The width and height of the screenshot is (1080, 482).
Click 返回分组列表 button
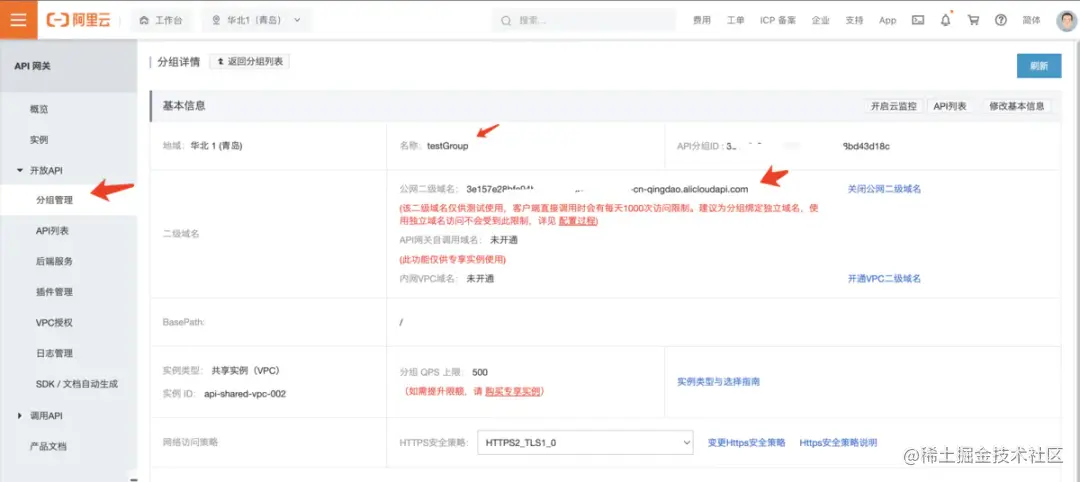click(249, 61)
